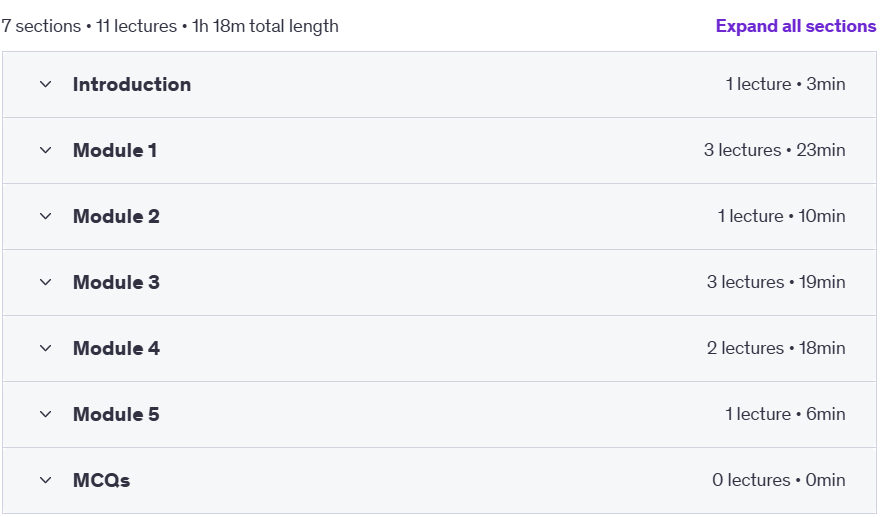The height and width of the screenshot is (517, 880).
Task: Expand all sections via the purple link
Action: (x=795, y=26)
